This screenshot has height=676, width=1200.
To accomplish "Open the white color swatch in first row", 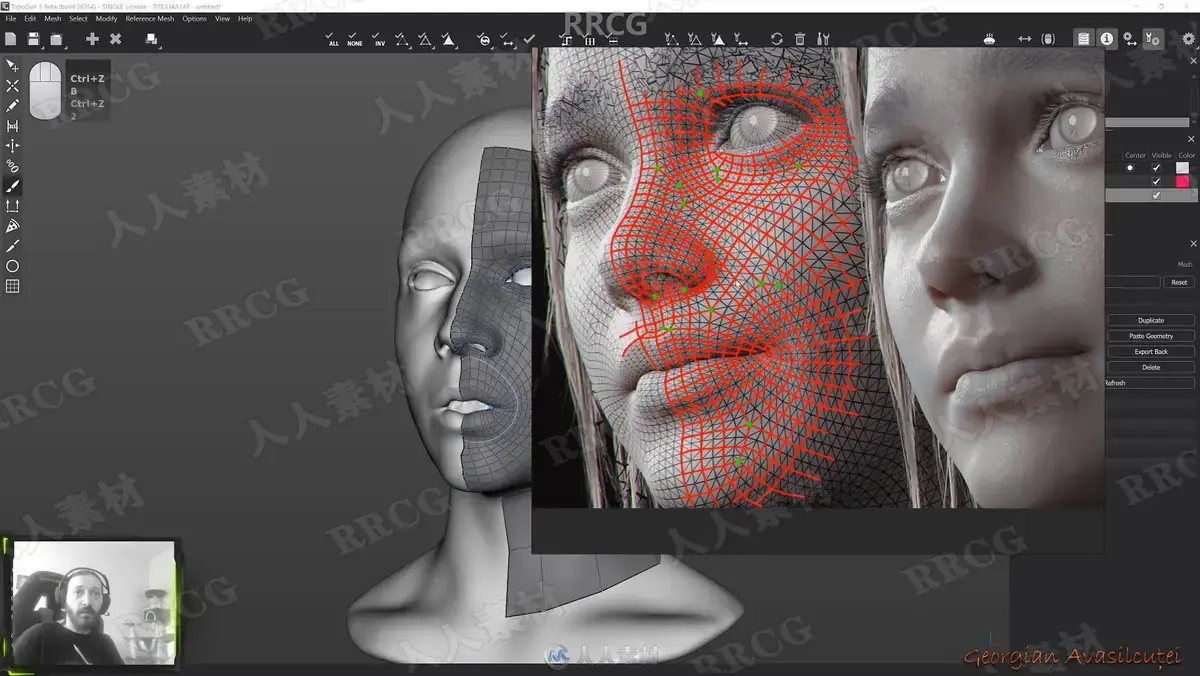I will pyautogui.click(x=1183, y=168).
